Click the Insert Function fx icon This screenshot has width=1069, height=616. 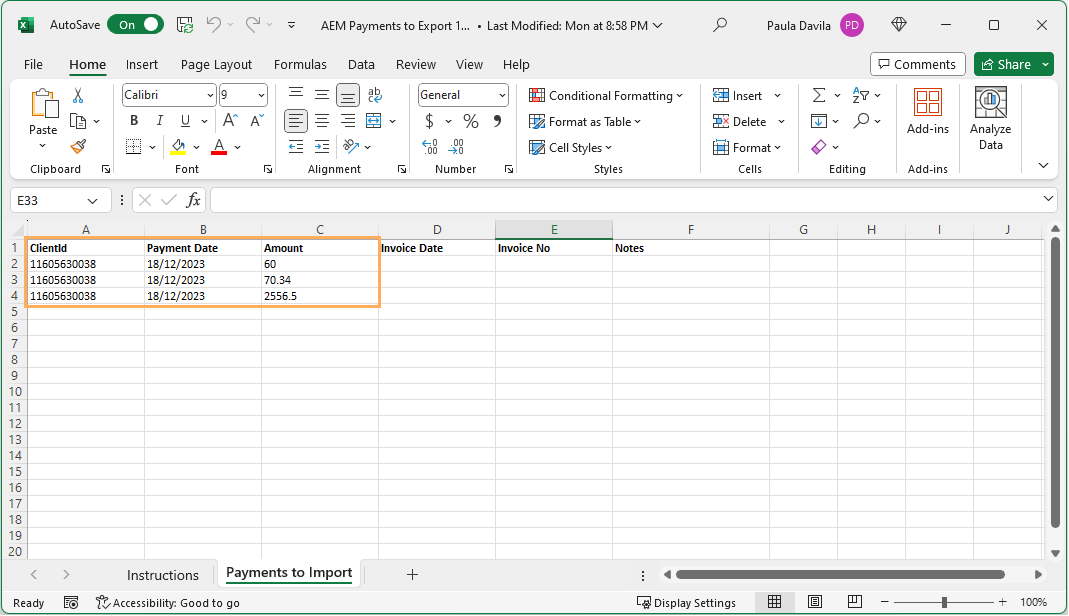pos(194,200)
